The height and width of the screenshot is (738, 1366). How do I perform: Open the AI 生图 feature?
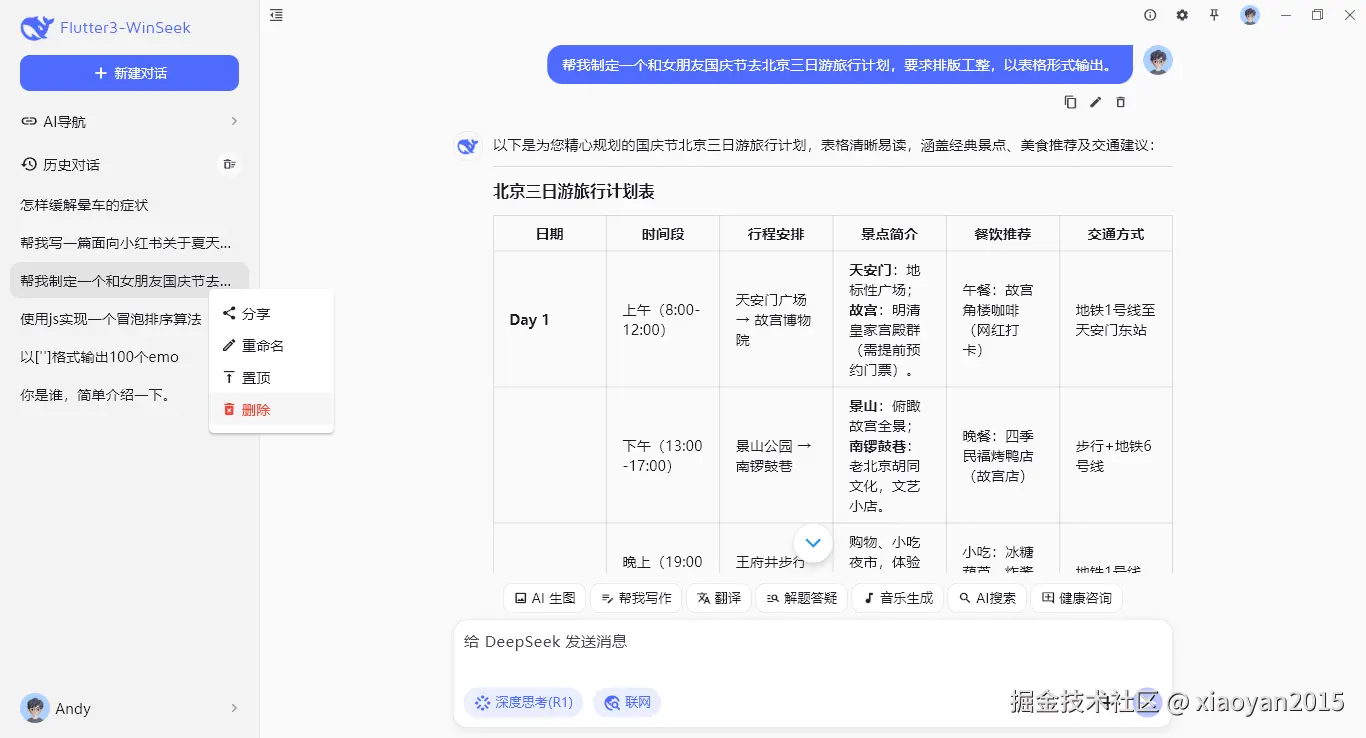pyautogui.click(x=544, y=597)
